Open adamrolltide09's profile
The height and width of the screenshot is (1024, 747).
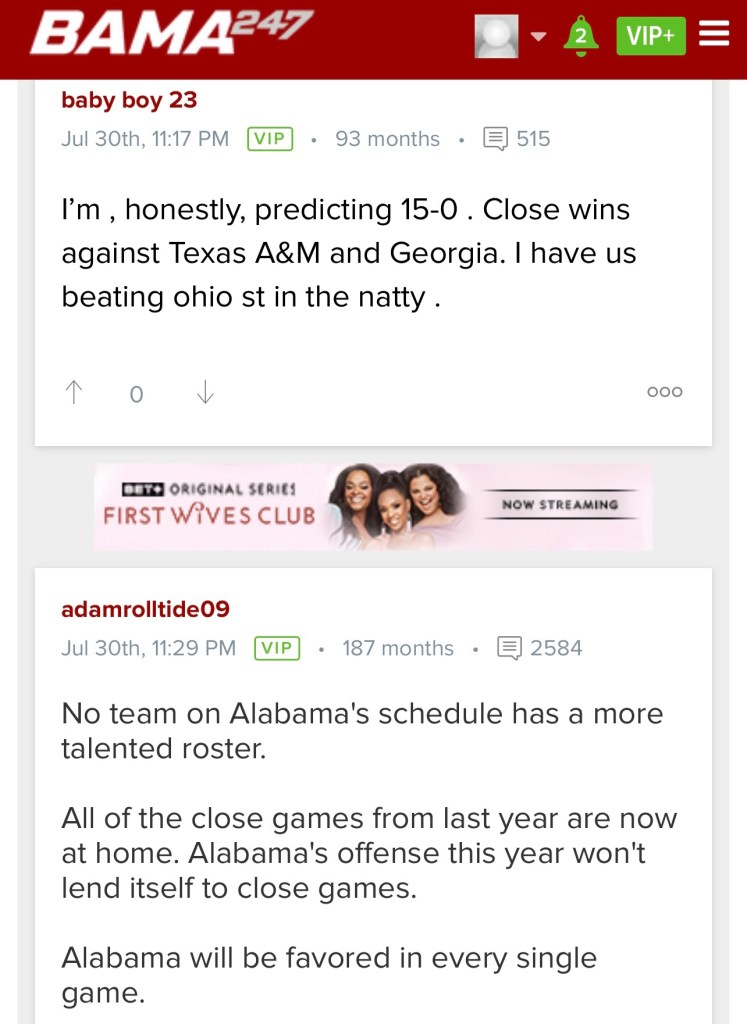click(145, 609)
